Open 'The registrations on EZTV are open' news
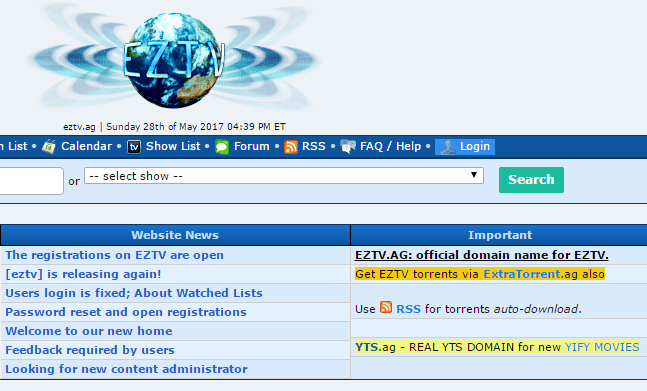This screenshot has height=391, width=647. [114, 255]
